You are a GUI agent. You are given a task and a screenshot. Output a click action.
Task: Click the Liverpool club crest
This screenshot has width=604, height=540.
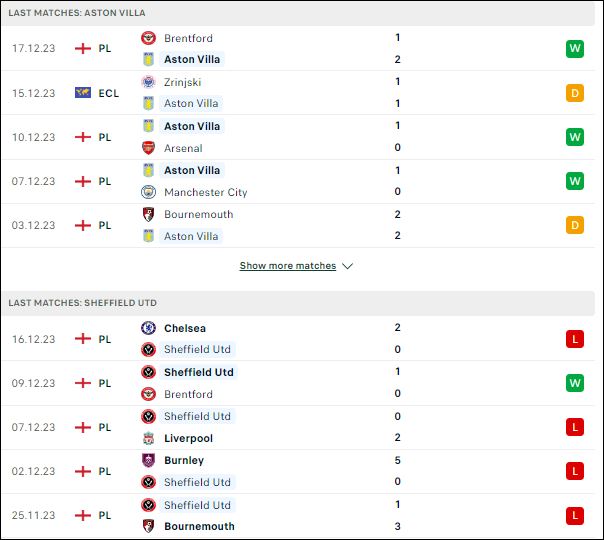click(148, 438)
